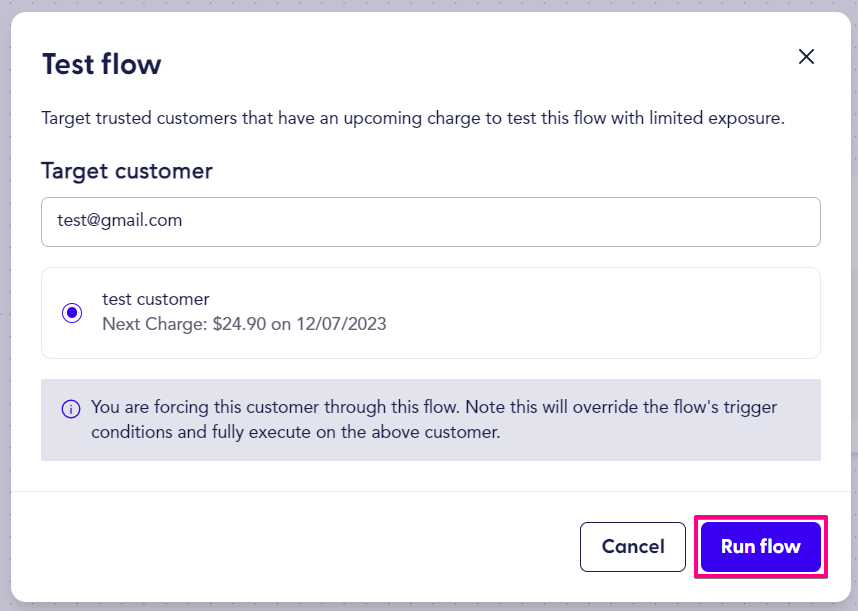Image resolution: width=858 pixels, height=611 pixels.
Task: Click the trusted customers description text
Action: (x=413, y=118)
